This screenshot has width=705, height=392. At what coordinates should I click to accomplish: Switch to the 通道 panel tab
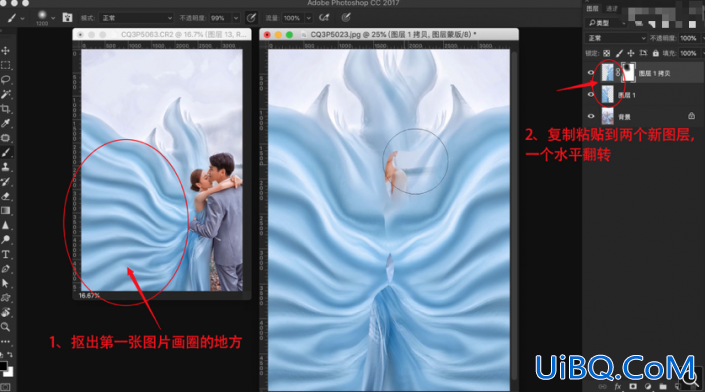(x=612, y=9)
